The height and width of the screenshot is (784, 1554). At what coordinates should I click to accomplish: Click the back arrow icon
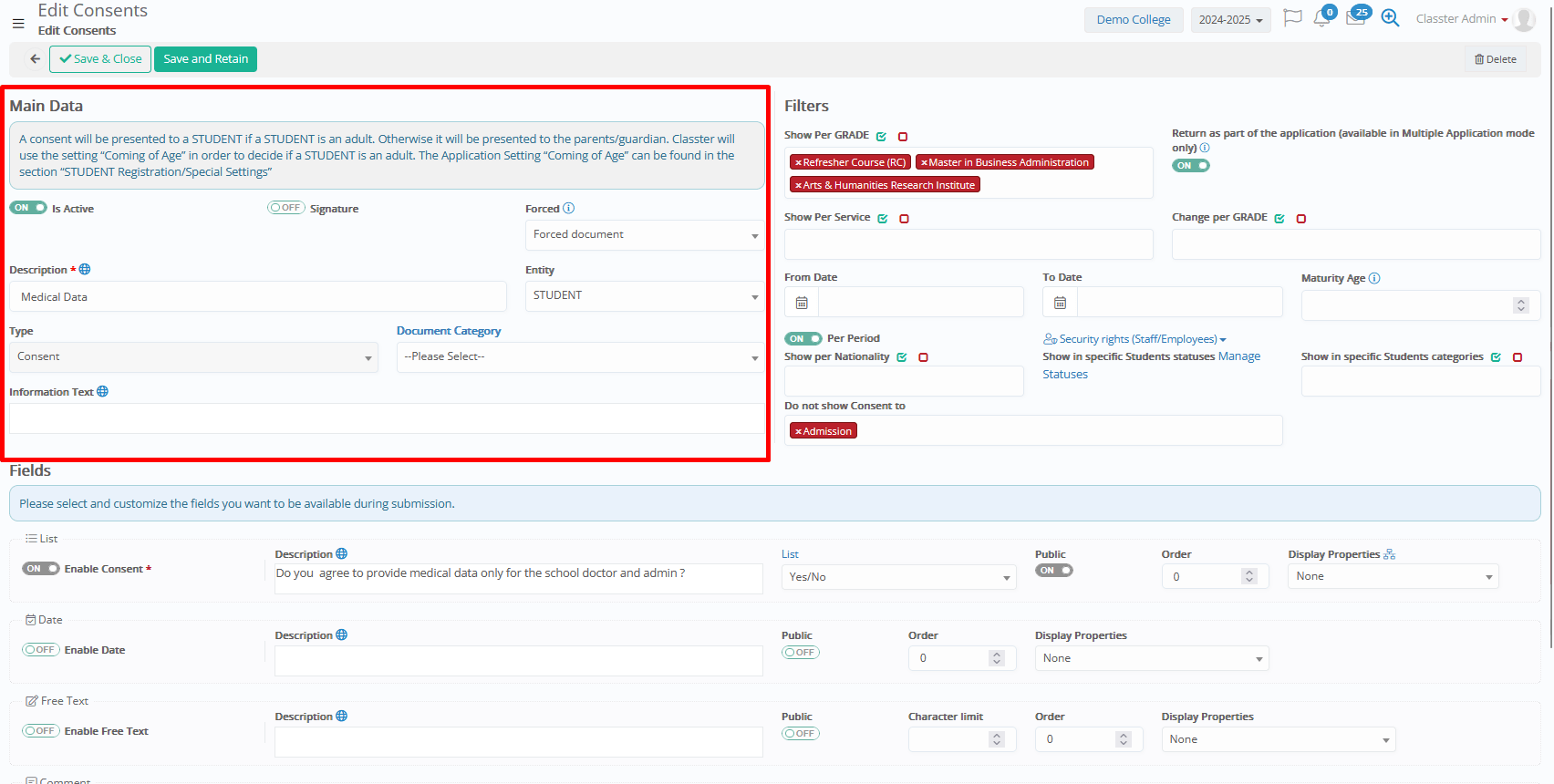[x=35, y=59]
